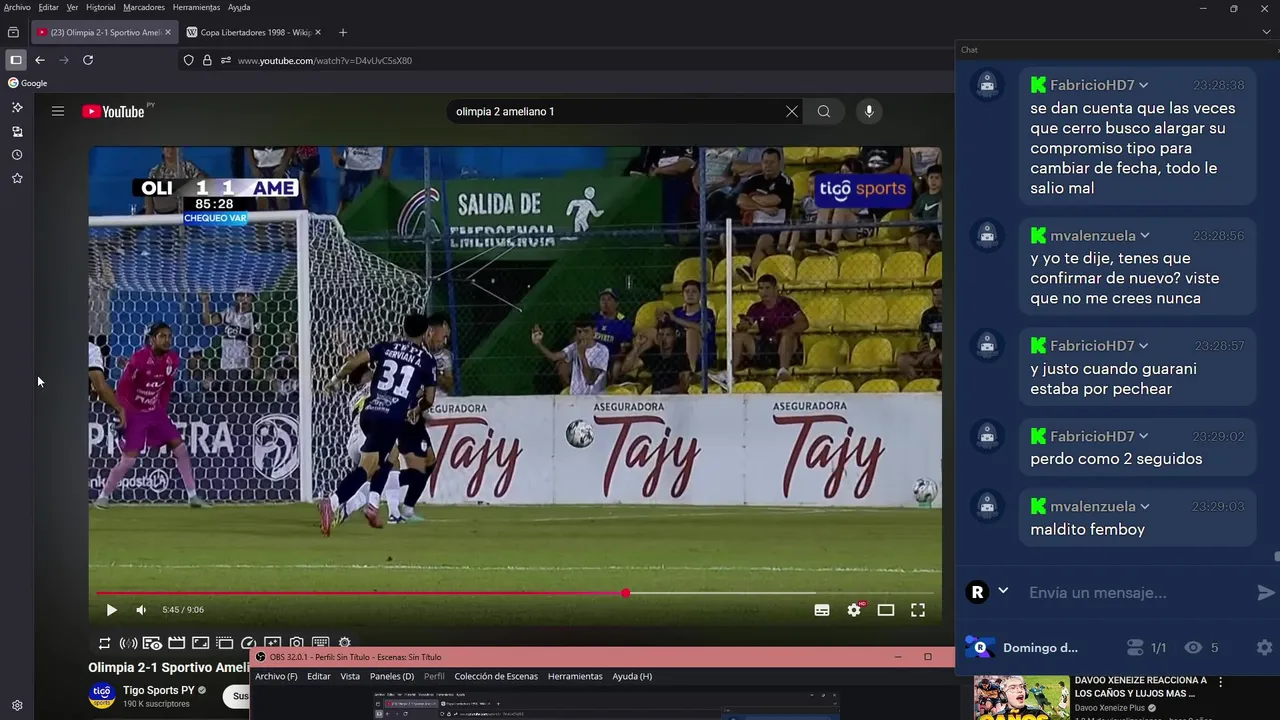Screen dimensions: 1280x720
Task: Open the Herramientas browser menu
Action: pyautogui.click(x=196, y=7)
